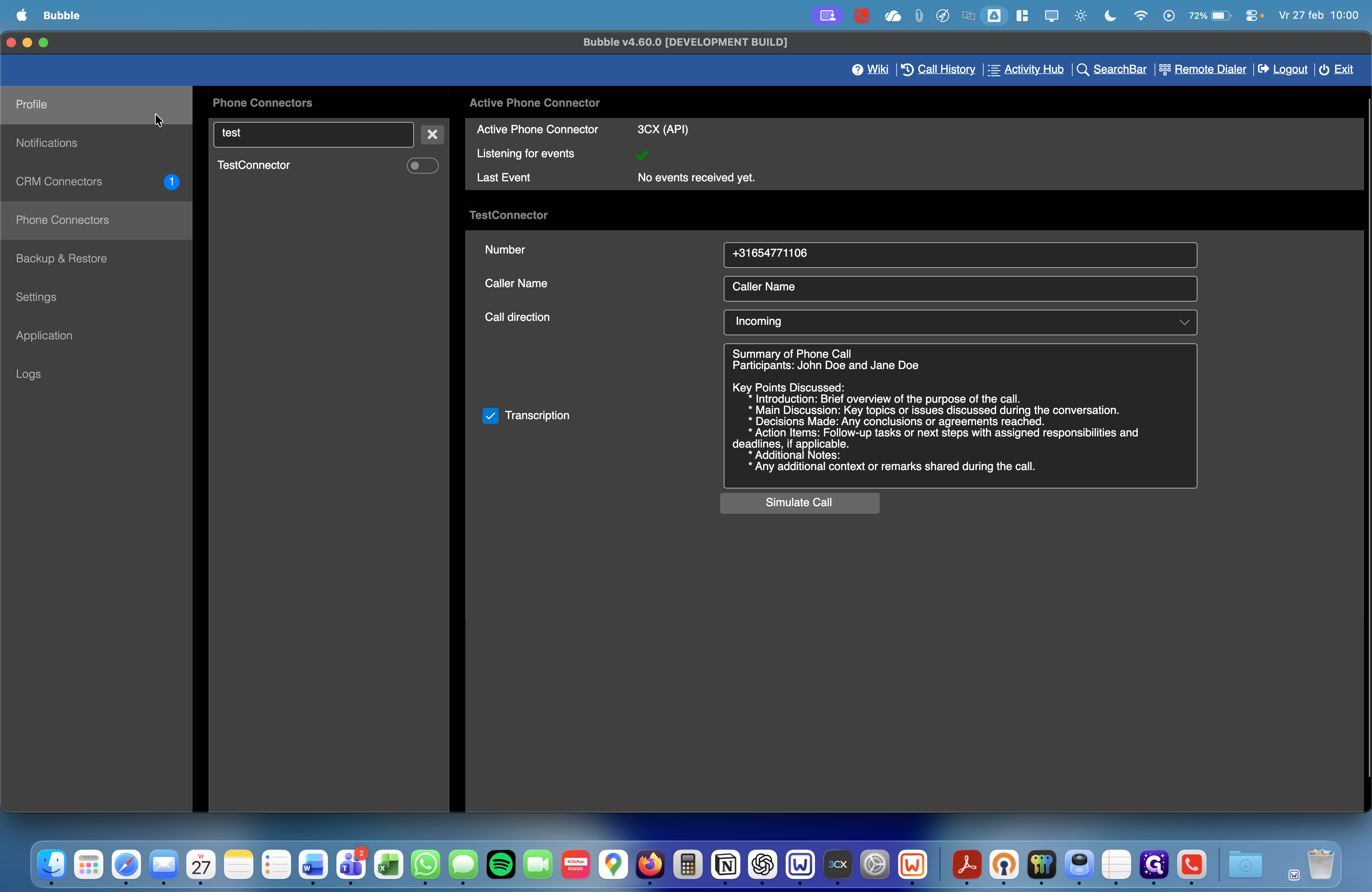Click the Exit power icon
The width and height of the screenshot is (1372, 892).
(x=1324, y=70)
